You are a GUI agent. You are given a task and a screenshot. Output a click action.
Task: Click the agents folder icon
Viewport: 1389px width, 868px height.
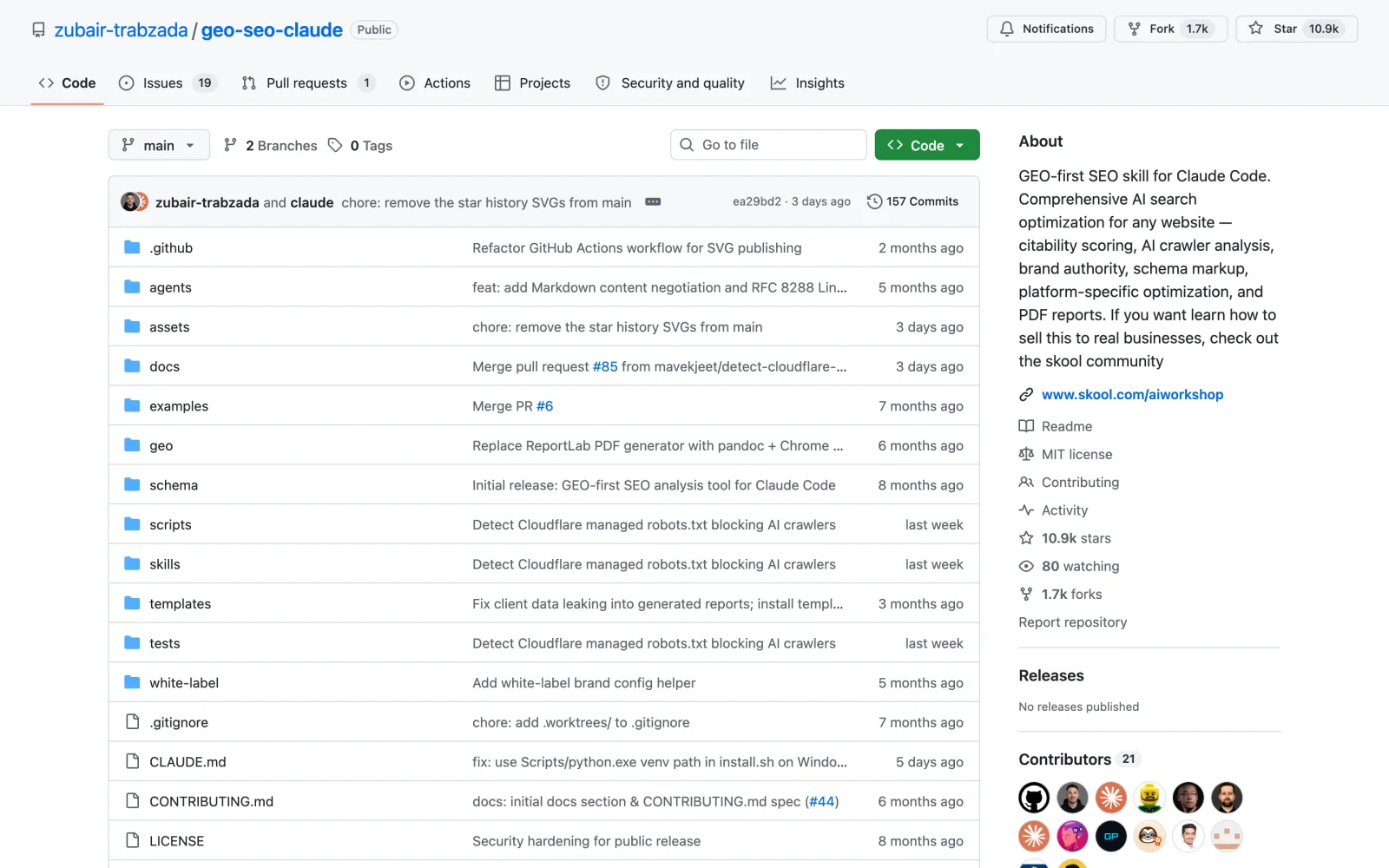[132, 286]
